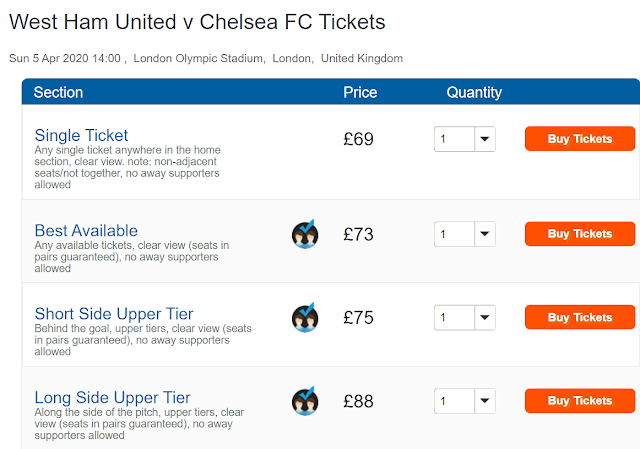
Task: Open the Single Ticket section link
Action: tap(81, 135)
